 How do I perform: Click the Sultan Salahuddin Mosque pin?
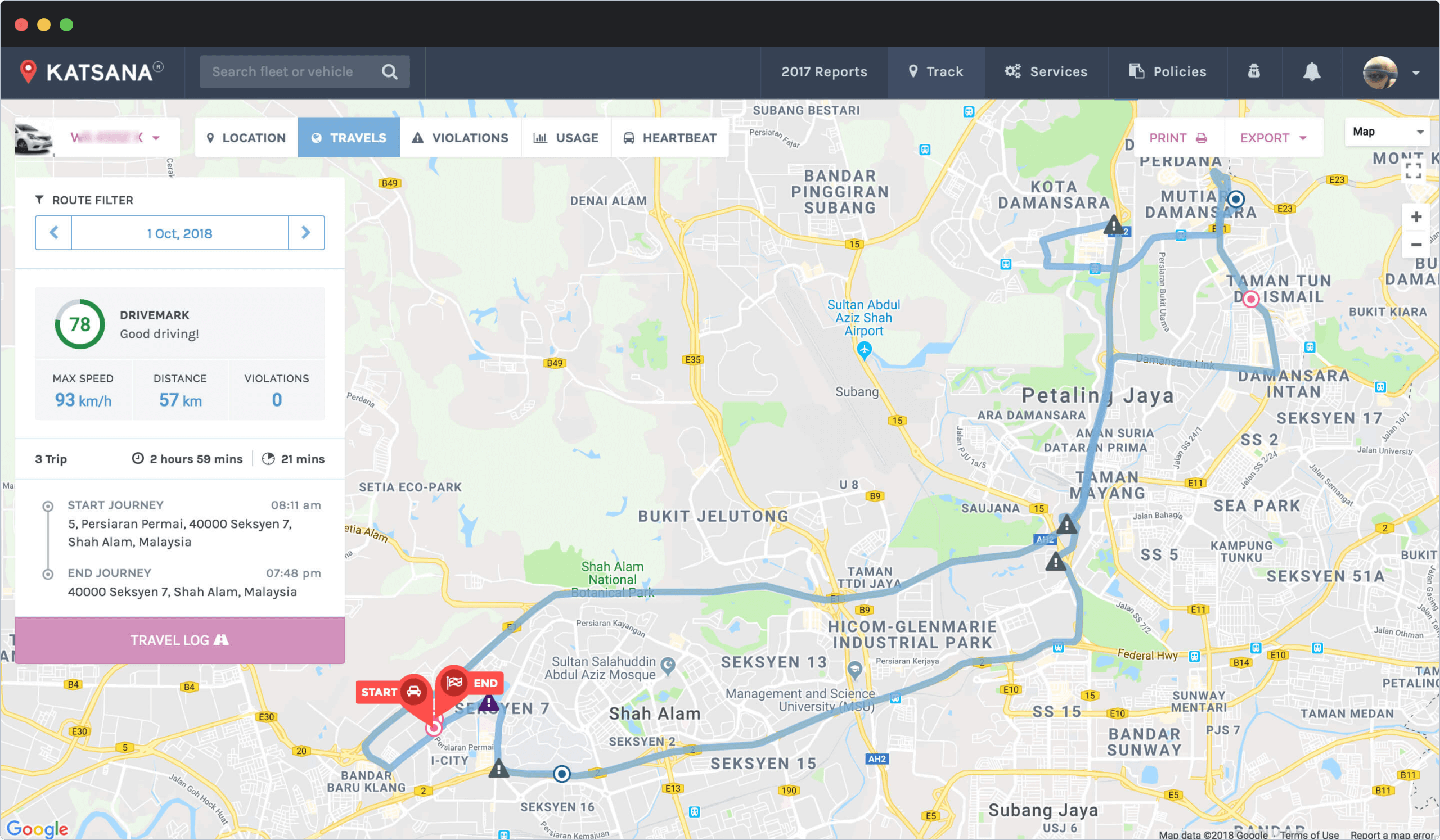668,665
